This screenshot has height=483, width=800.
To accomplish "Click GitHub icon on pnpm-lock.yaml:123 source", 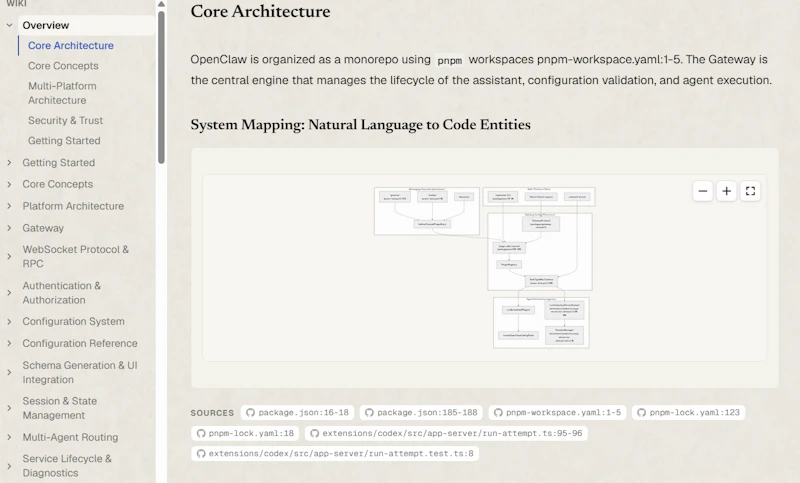I will (x=641, y=413).
